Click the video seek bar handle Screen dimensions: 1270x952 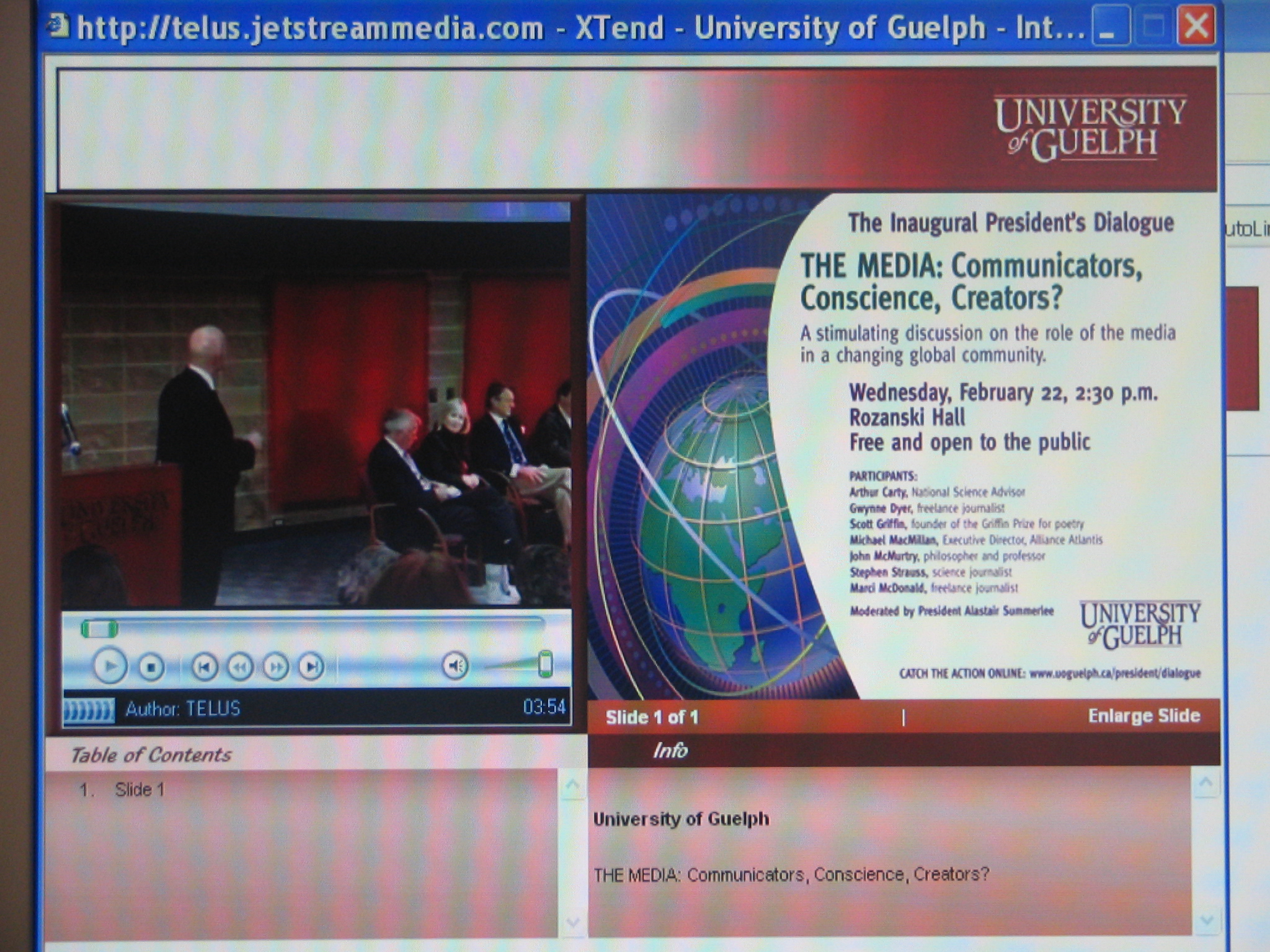click(x=99, y=629)
